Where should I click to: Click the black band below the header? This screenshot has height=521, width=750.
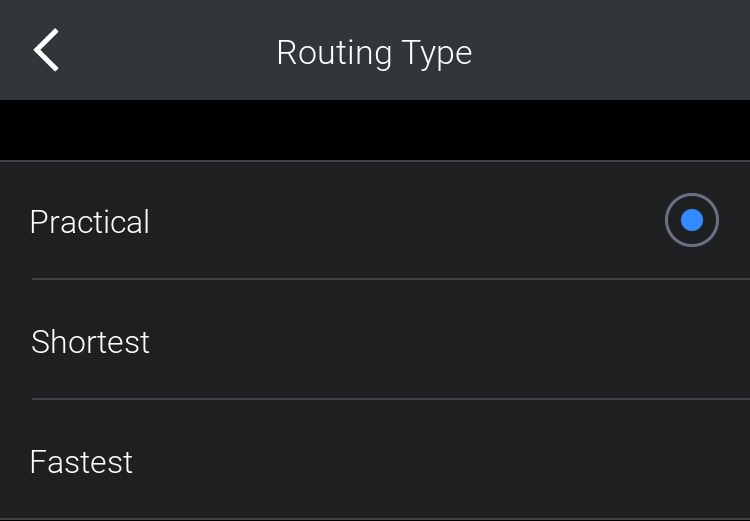(375, 129)
